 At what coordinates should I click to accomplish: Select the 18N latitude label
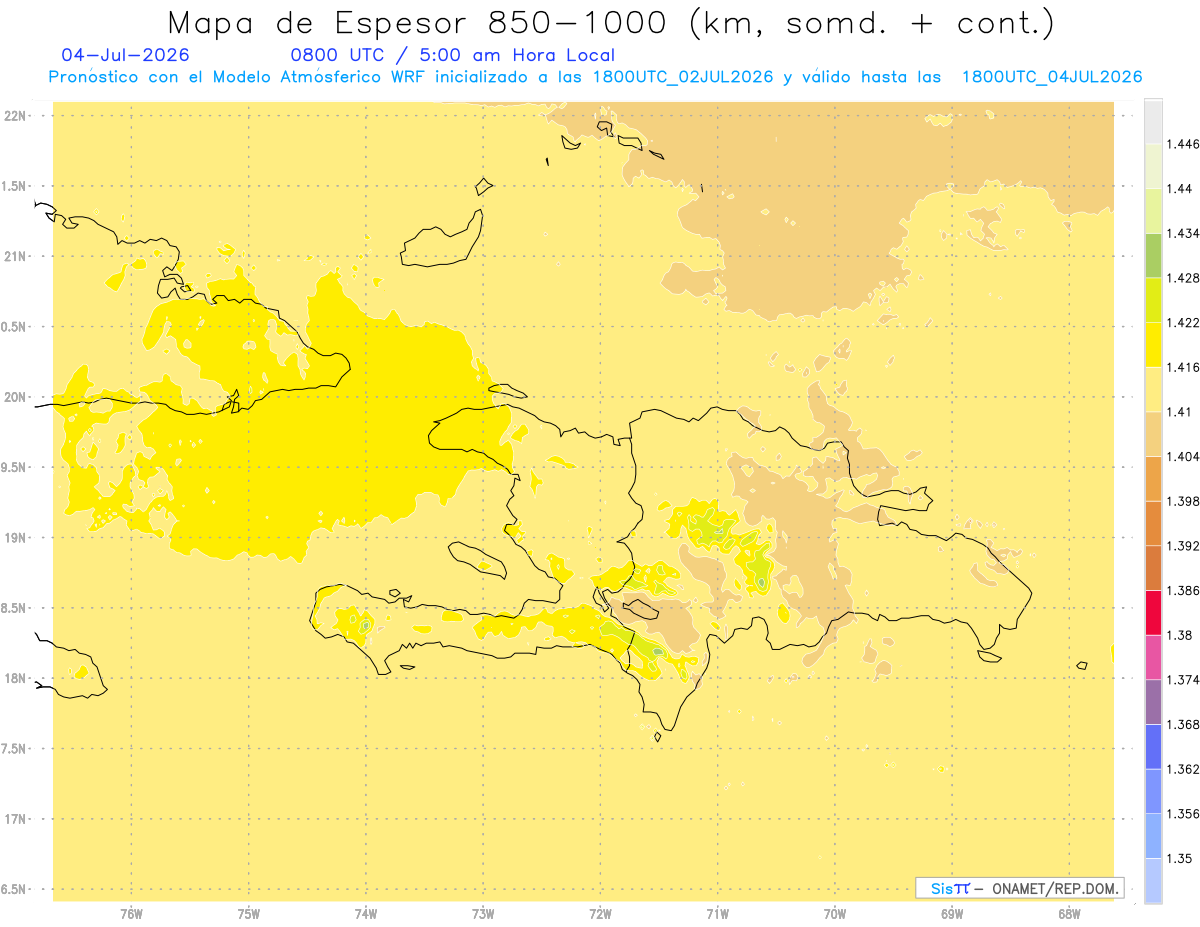[x=15, y=679]
